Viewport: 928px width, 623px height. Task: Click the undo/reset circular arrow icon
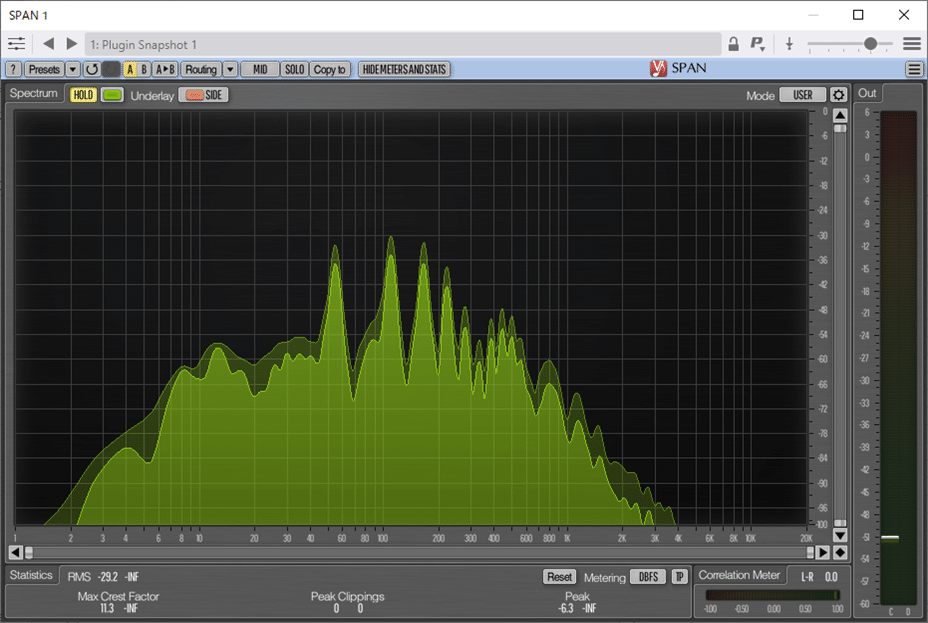click(x=92, y=69)
